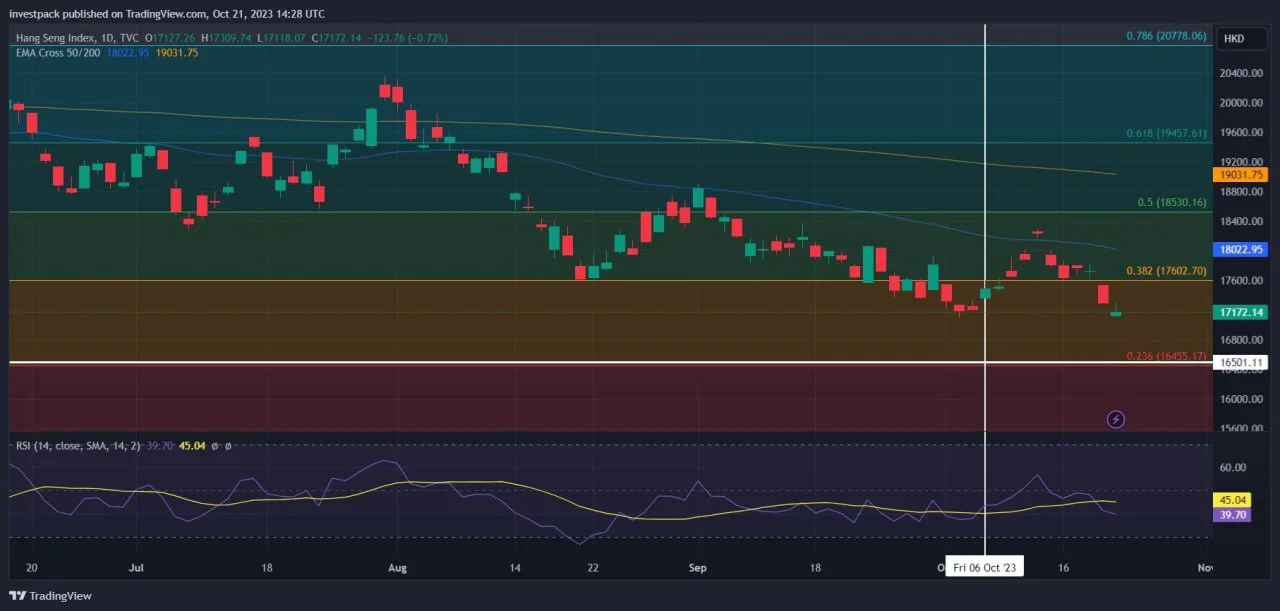This screenshot has width=1280, height=611.
Task: Click the 17172.14 current price label
Action: 1240,313
